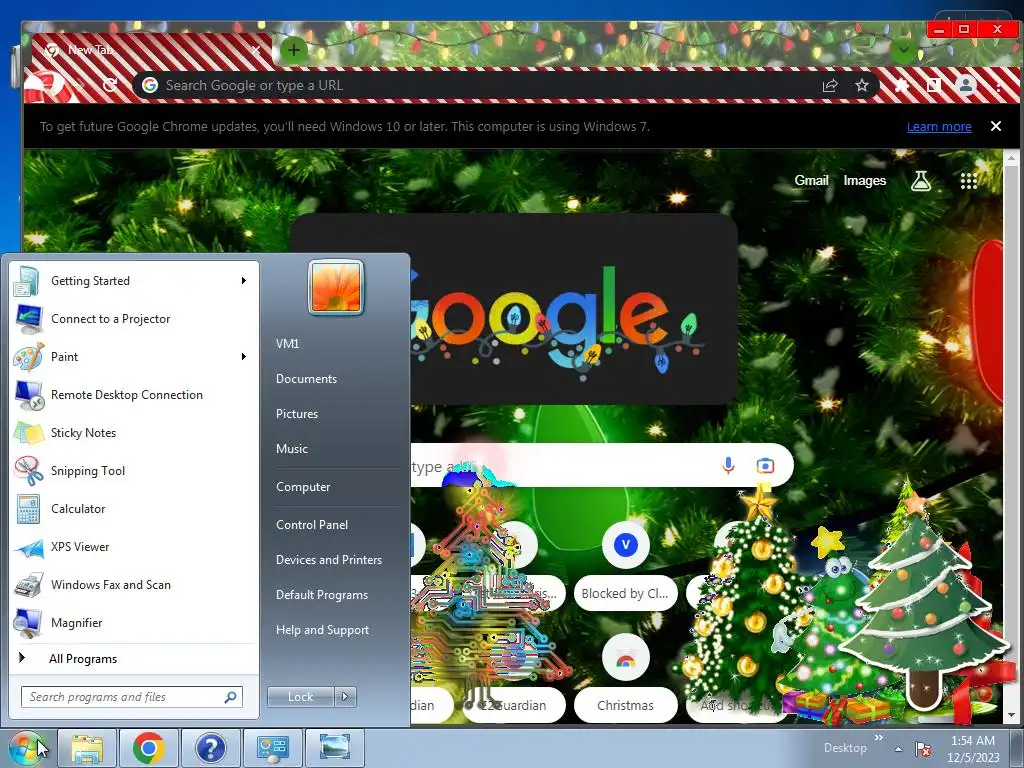This screenshot has height=768, width=1024.
Task: Open the Chrome extensions puzzle icon
Action: click(902, 86)
